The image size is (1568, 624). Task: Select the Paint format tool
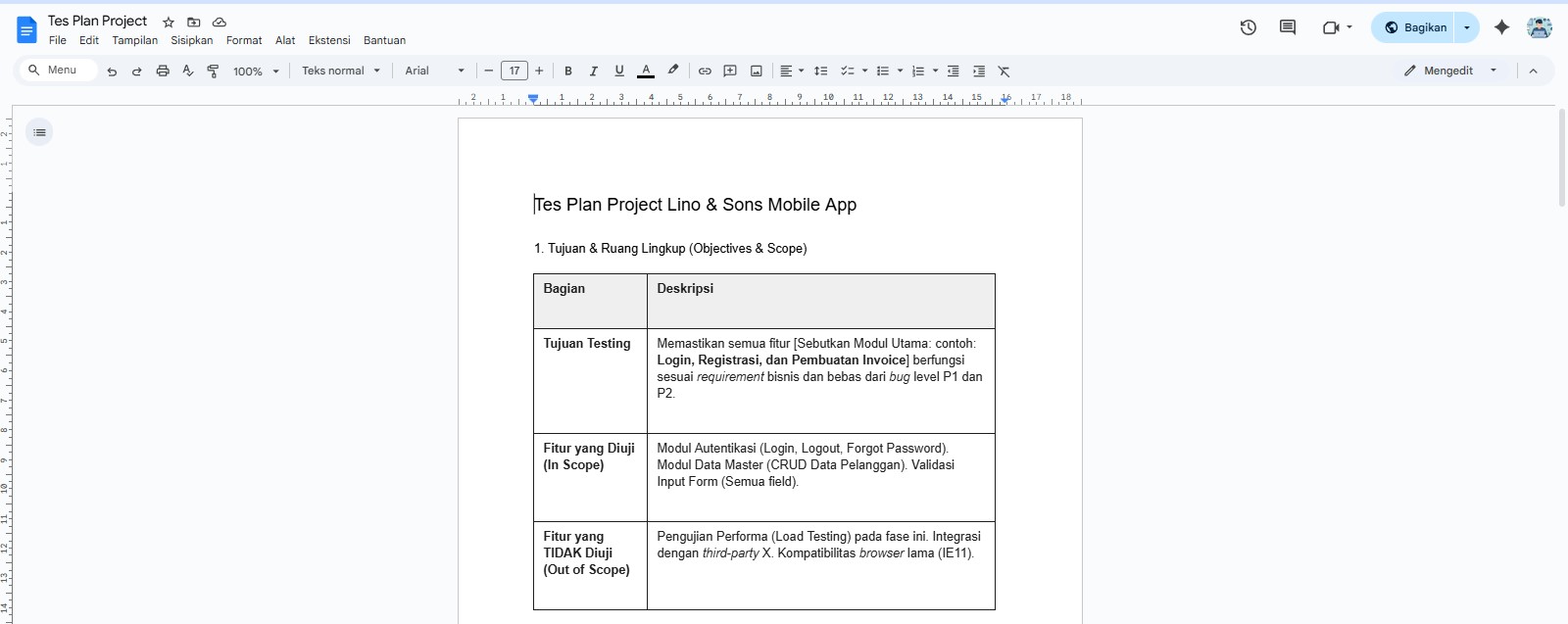click(x=213, y=71)
